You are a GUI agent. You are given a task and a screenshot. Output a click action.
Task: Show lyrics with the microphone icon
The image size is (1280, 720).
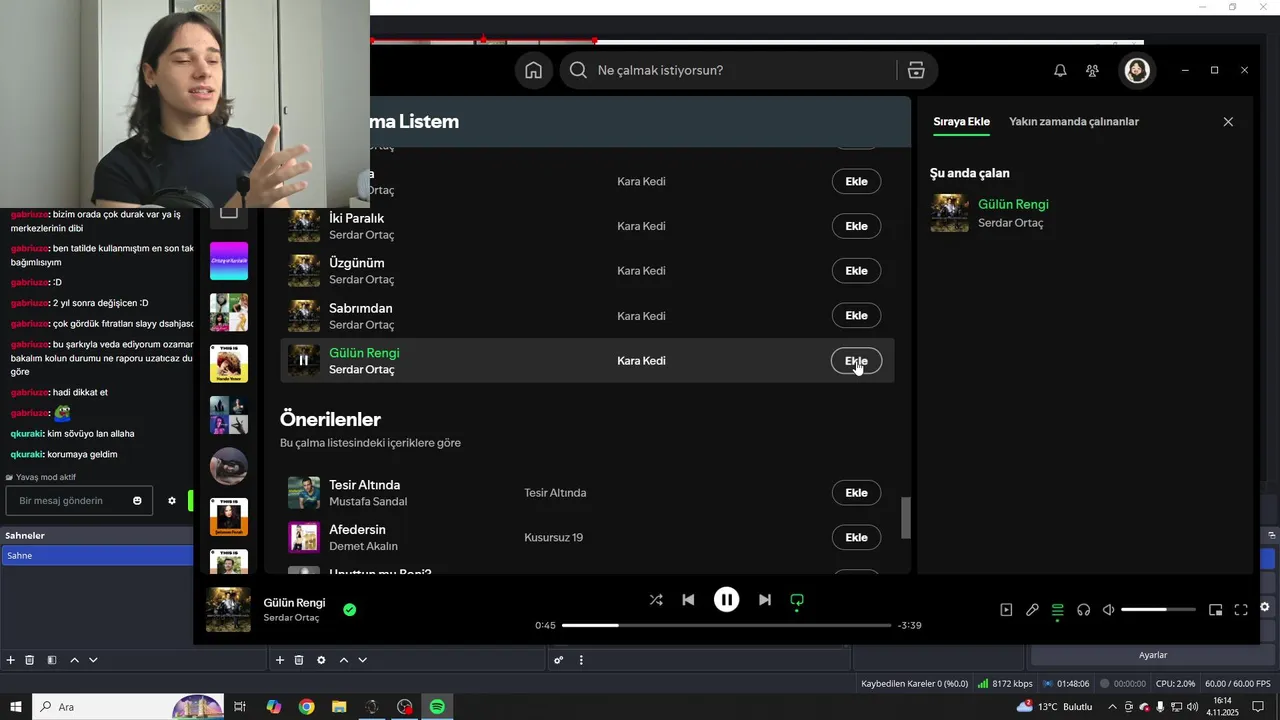point(1032,610)
